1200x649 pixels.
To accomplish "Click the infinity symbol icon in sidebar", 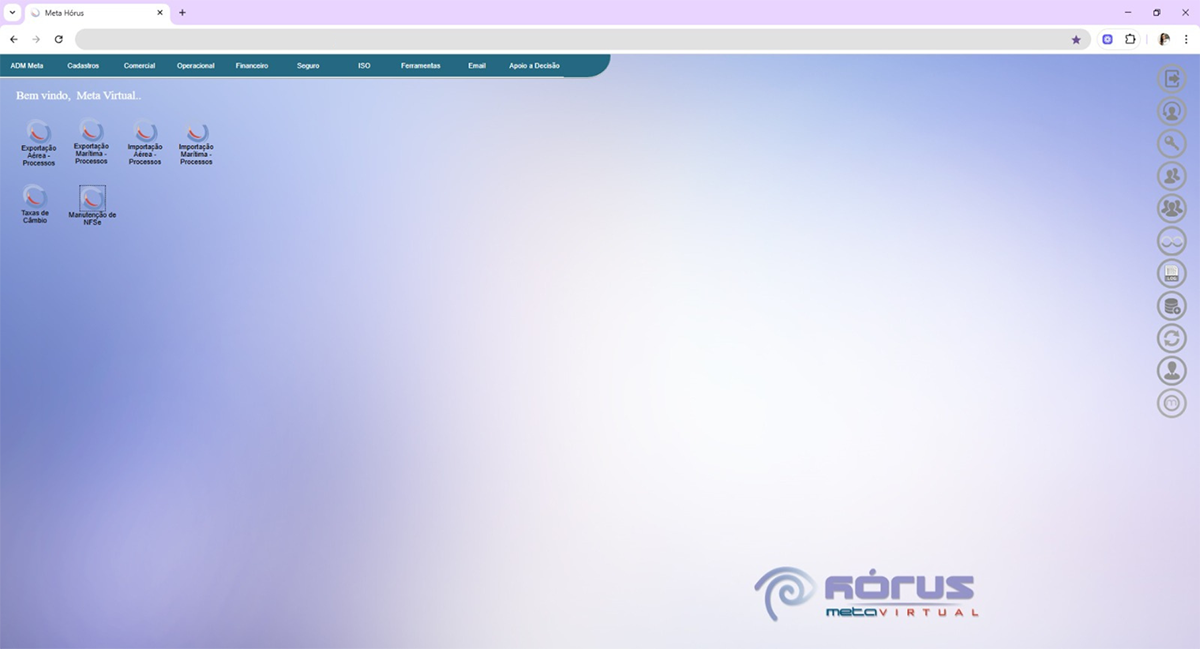I will tap(1171, 241).
